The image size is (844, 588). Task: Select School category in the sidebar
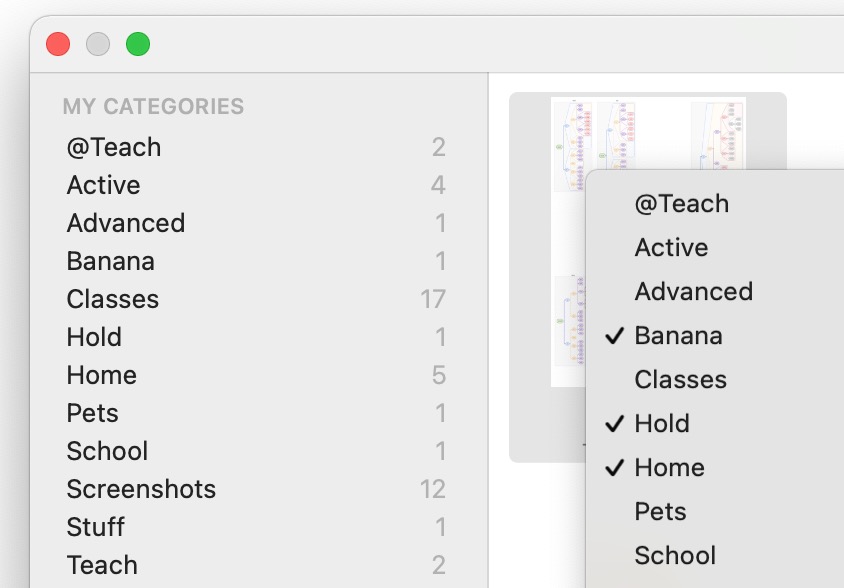108,451
